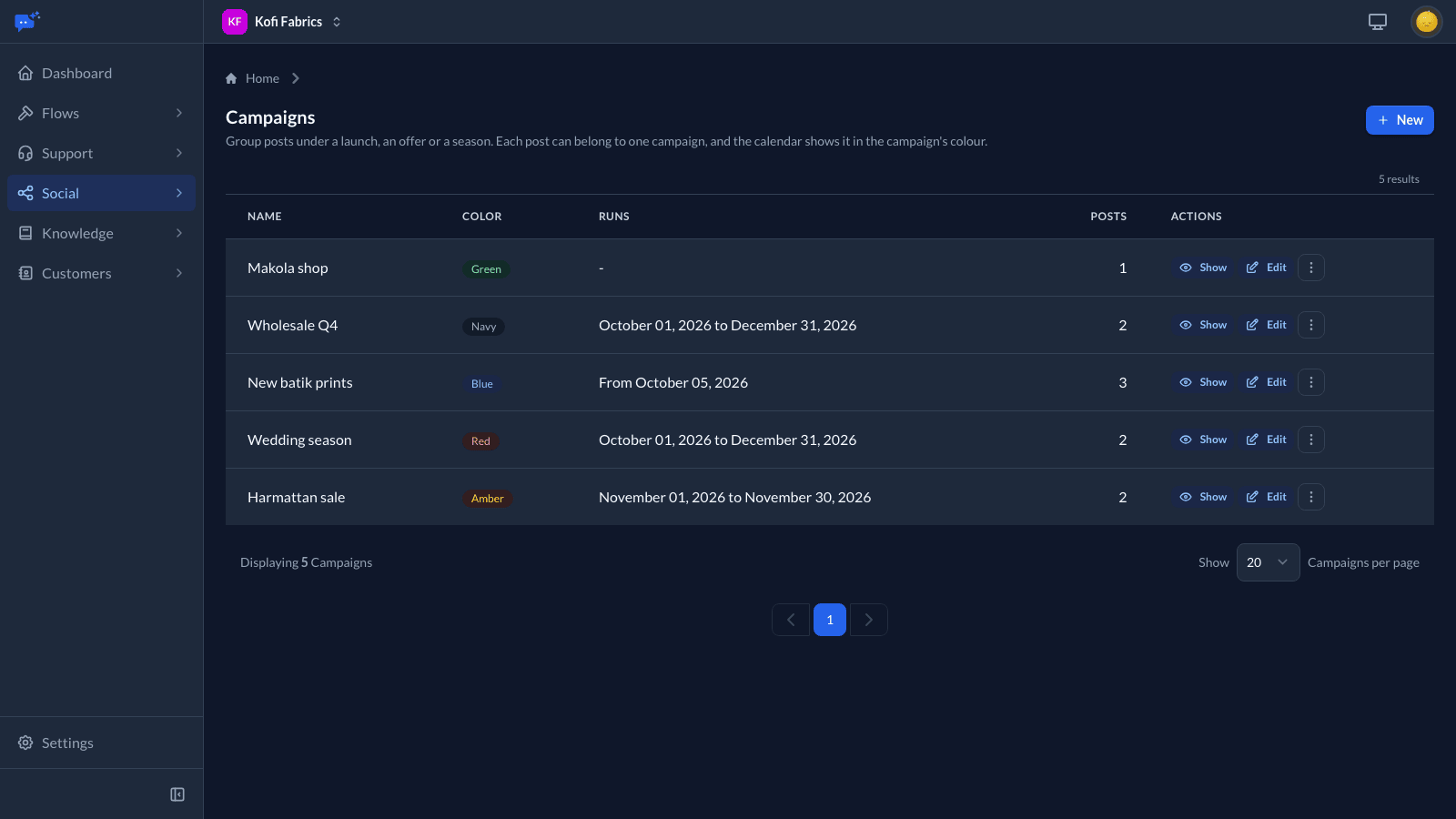Edit the Makola shop campaign
This screenshot has width=1456, height=819.
coord(1266,268)
